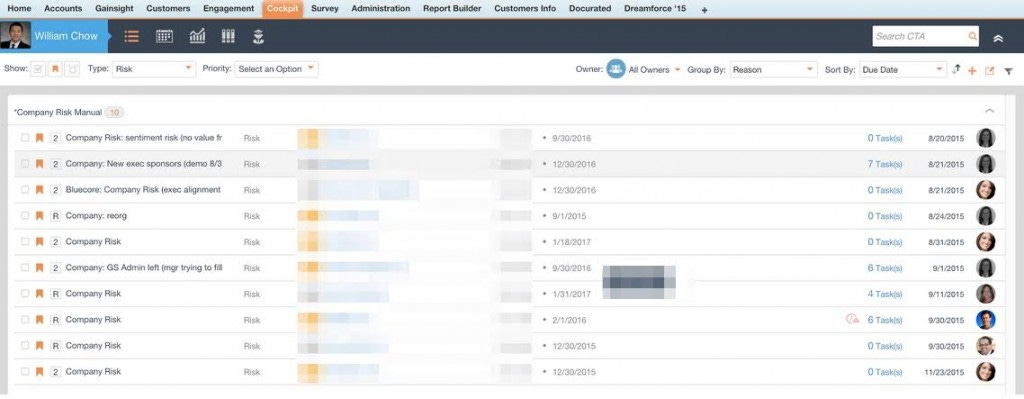The image size is (1024, 399).
Task: Open 'Company: New exec sponsors' CTA name
Action: (x=144, y=164)
